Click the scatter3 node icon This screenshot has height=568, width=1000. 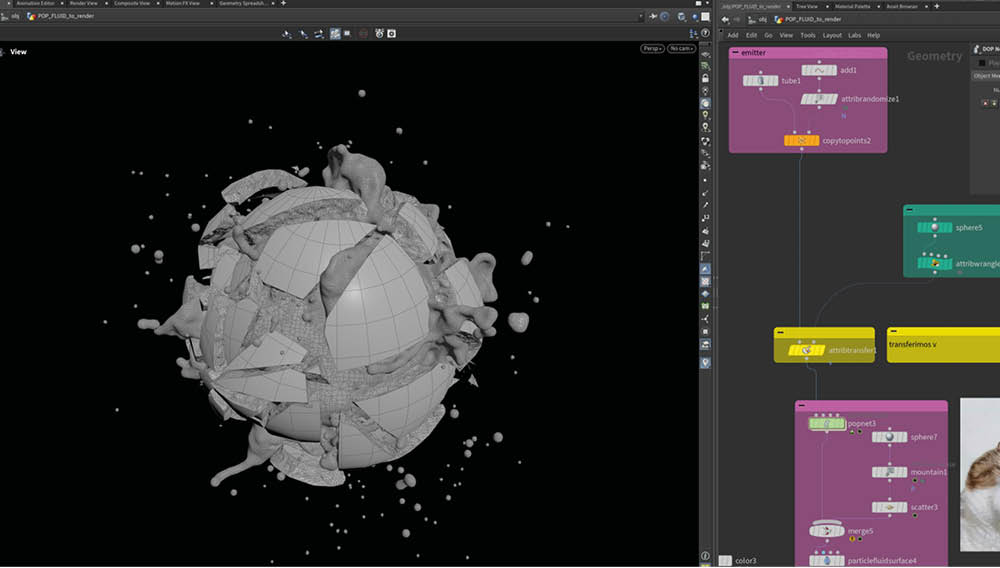tap(889, 507)
